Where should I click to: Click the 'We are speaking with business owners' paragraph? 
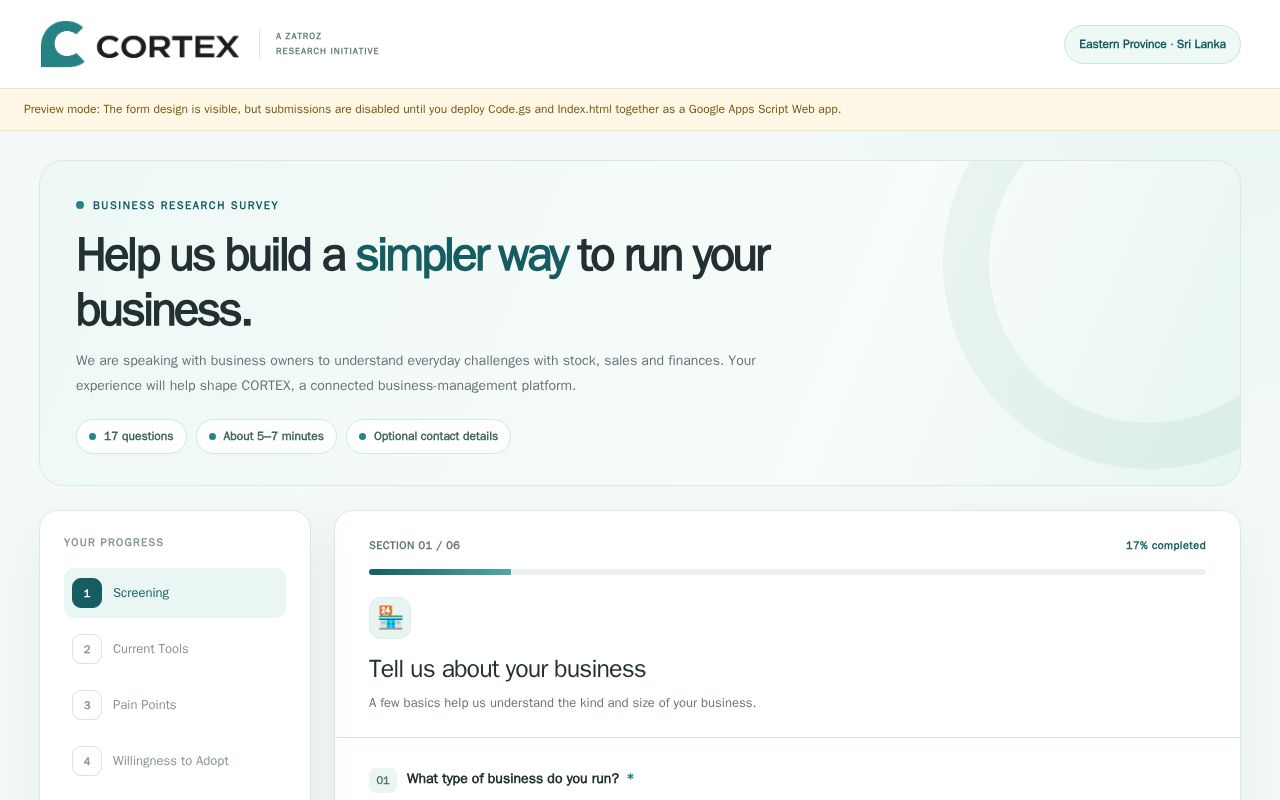[x=416, y=372]
